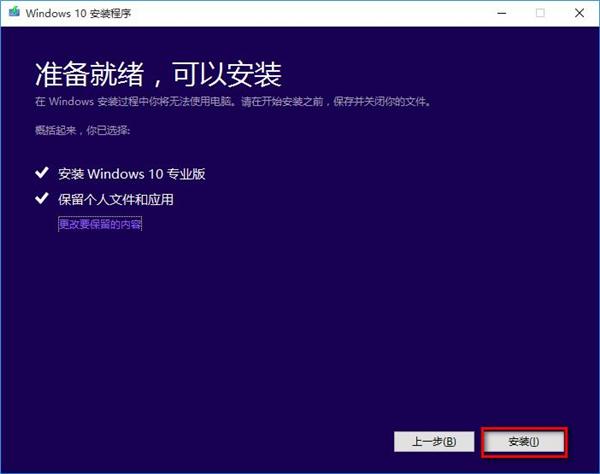Click 请在开始安装之前 in the subtitle sentence

coord(282,102)
